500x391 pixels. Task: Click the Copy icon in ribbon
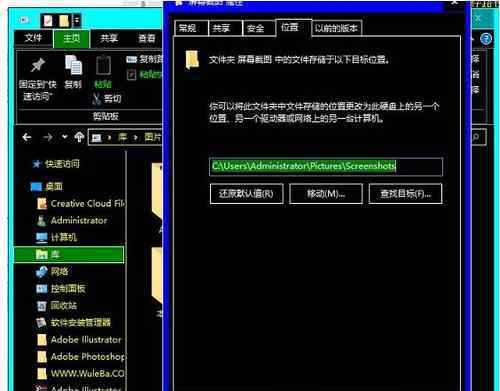(x=73, y=65)
